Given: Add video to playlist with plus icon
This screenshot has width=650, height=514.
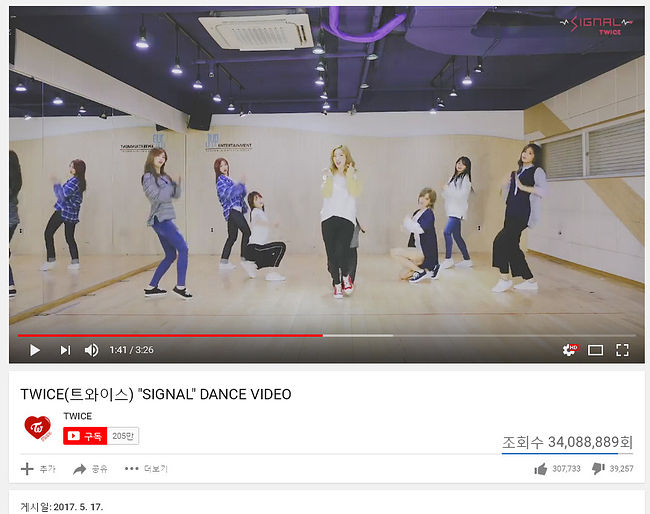Looking at the screenshot, I should click(x=38, y=469).
